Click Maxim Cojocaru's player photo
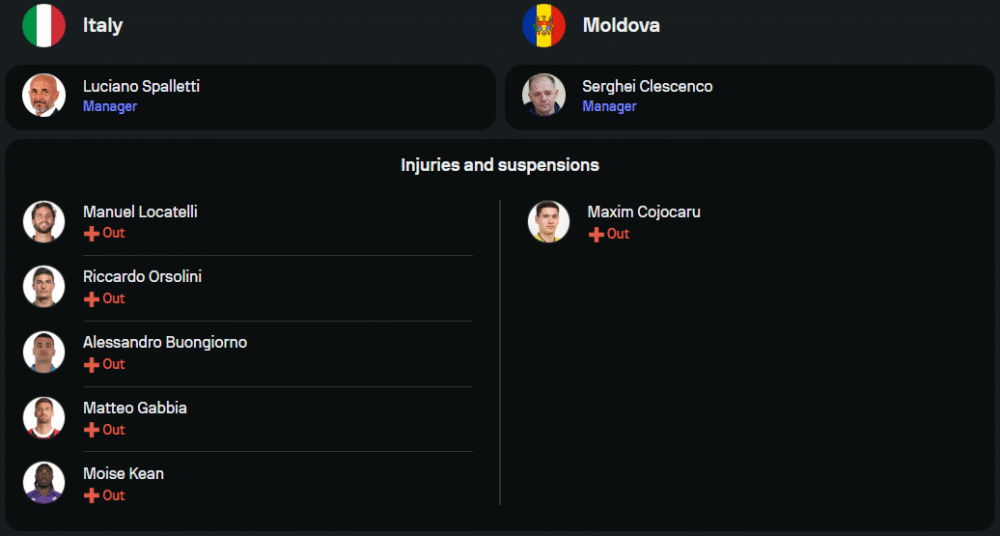The image size is (1000, 536). [548, 221]
